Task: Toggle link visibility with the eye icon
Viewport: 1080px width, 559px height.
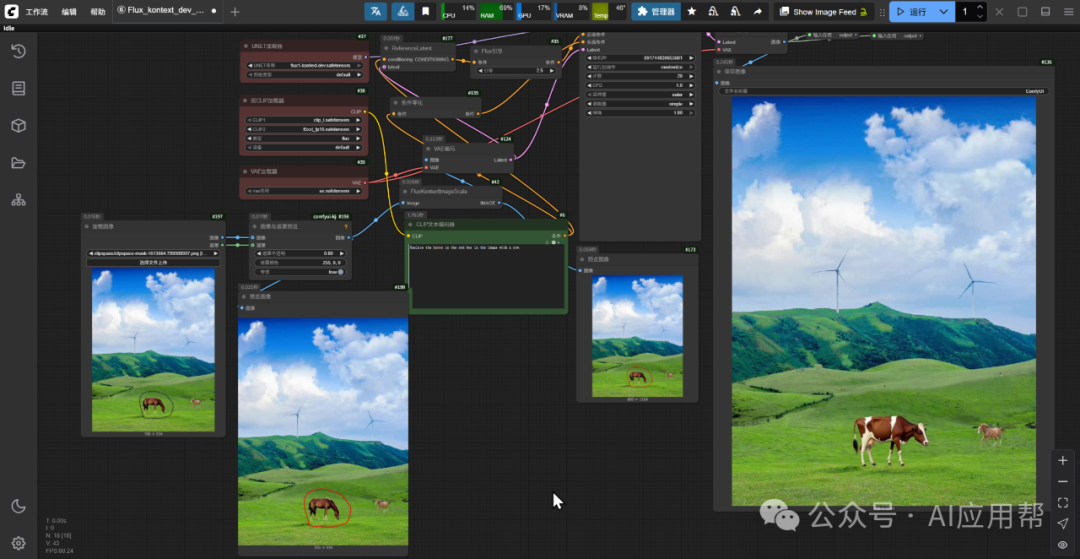Action: tap(1062, 545)
